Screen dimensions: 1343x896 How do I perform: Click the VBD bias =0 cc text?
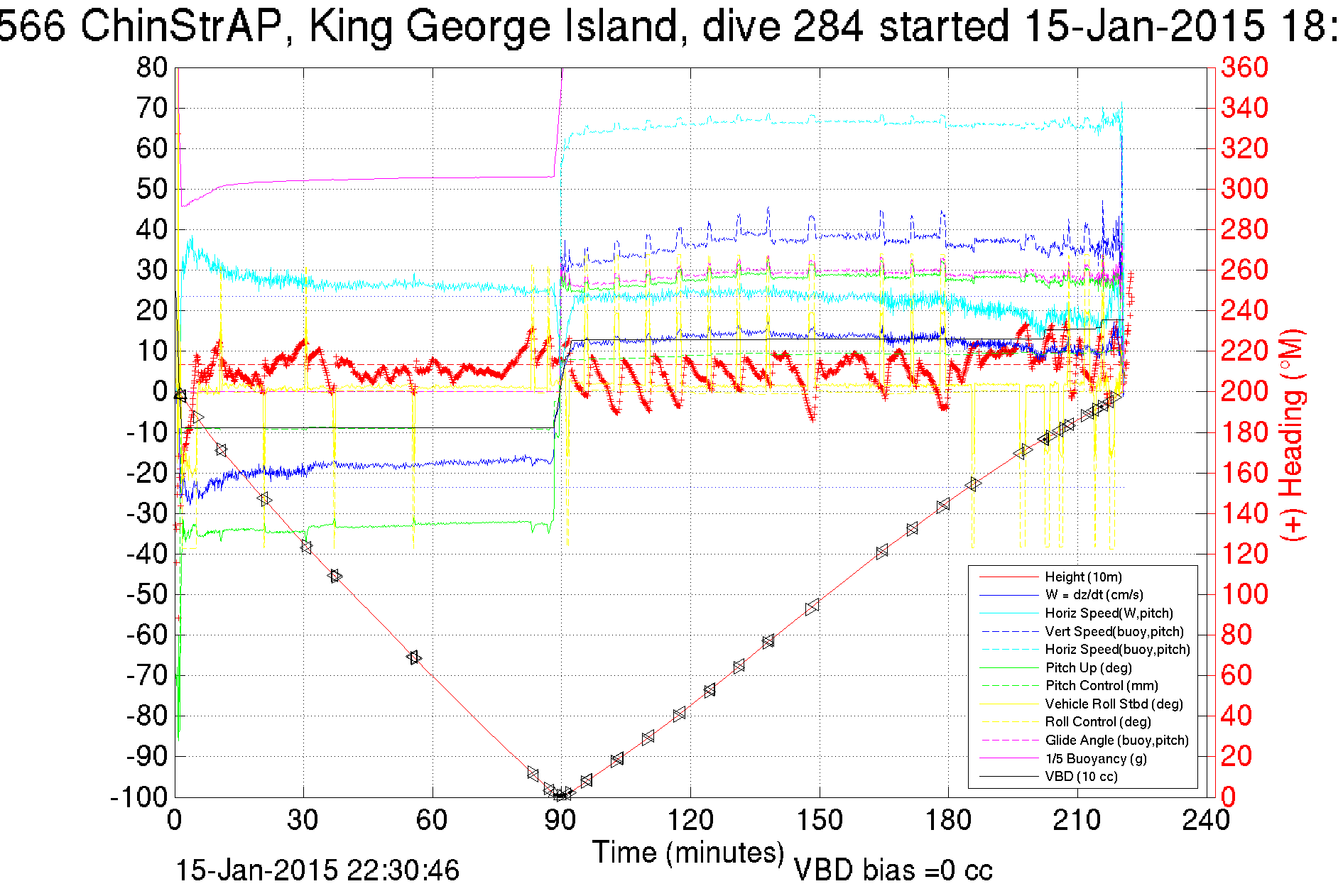tap(893, 870)
